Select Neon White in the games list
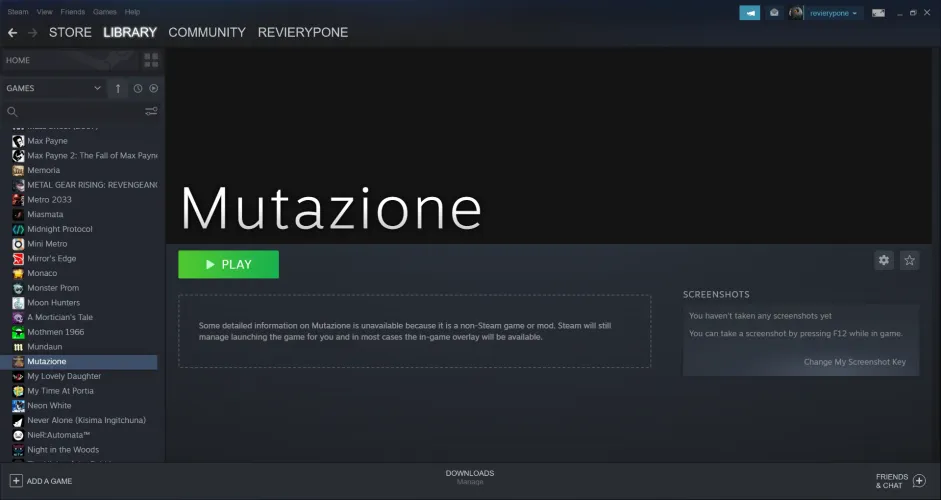The image size is (941, 500). point(48,406)
